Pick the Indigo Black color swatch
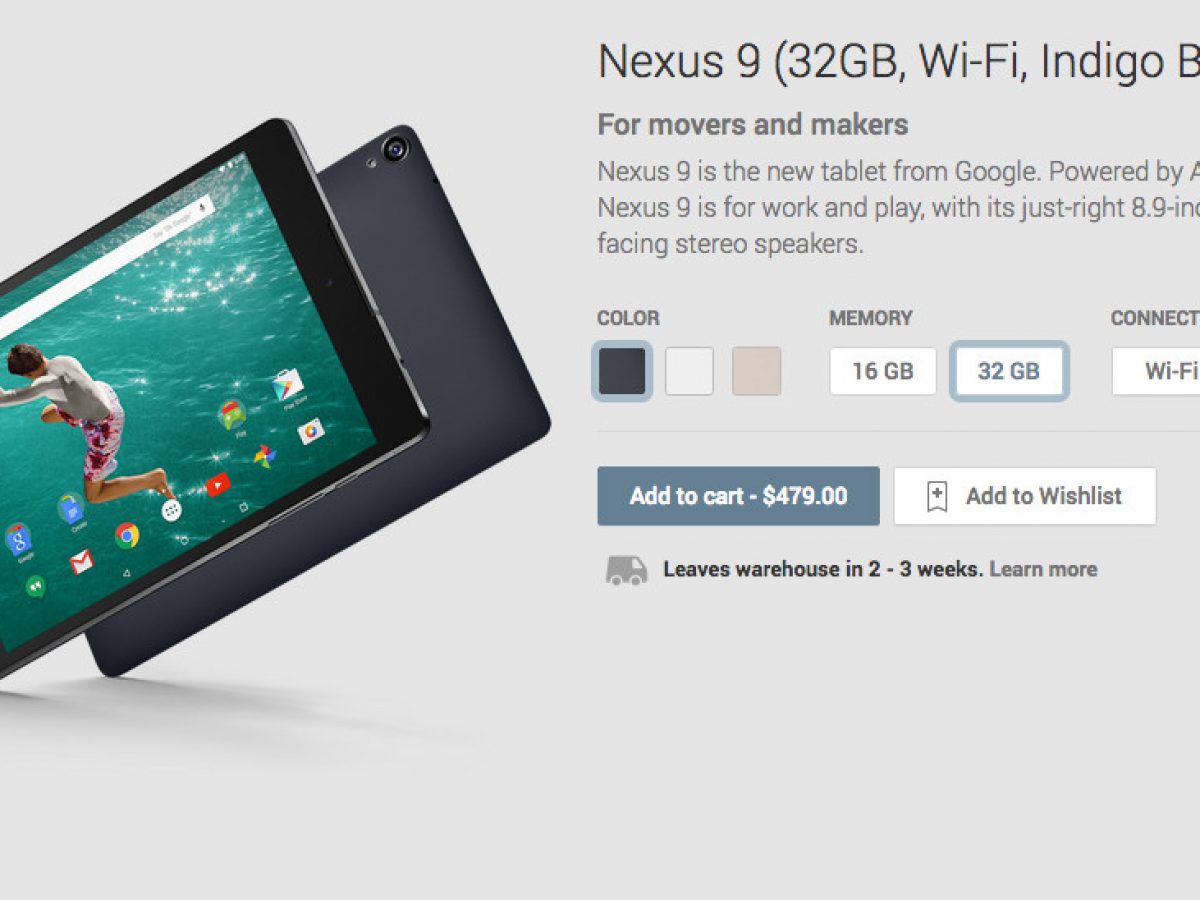The width and height of the screenshot is (1200, 900). click(623, 371)
